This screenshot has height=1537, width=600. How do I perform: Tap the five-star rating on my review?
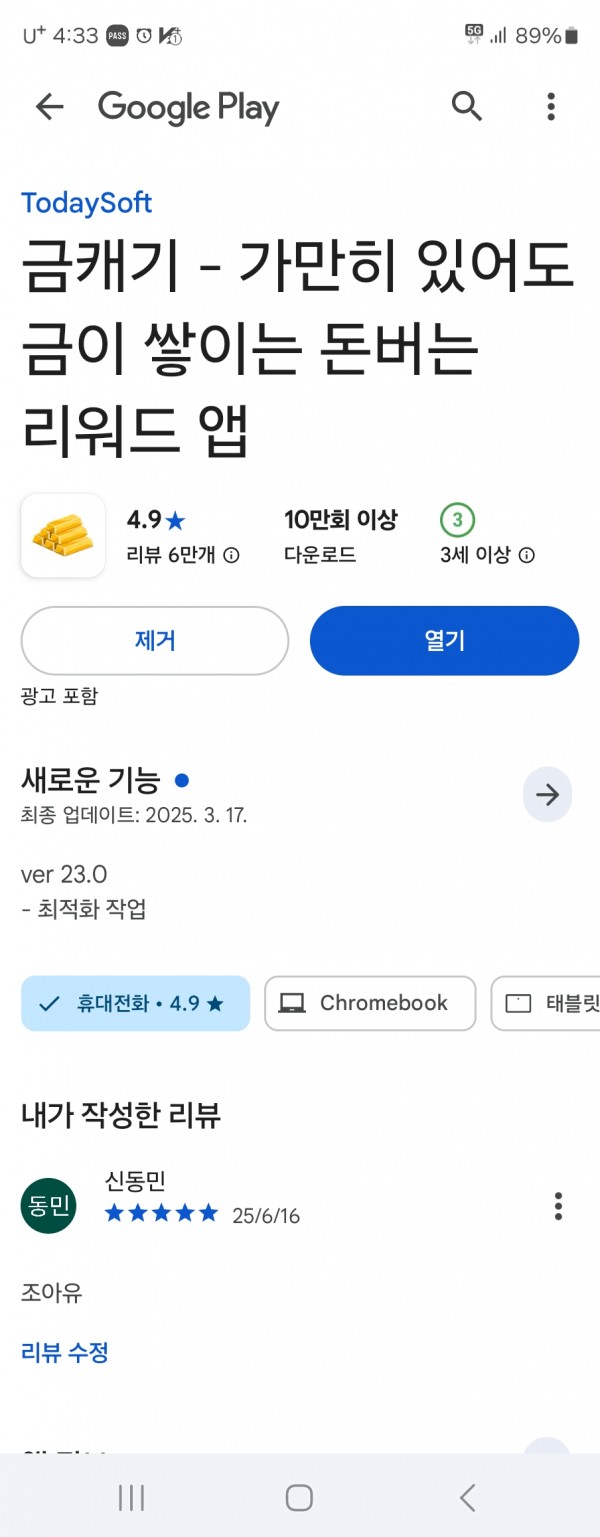point(161,1214)
